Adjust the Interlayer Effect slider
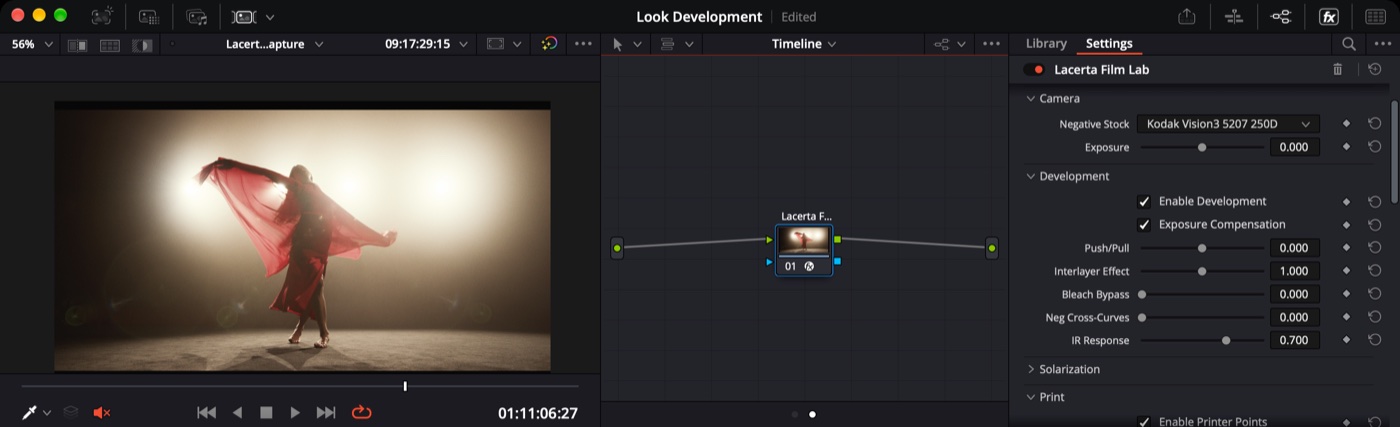Viewport: 1400px width, 427px height. 1202,271
